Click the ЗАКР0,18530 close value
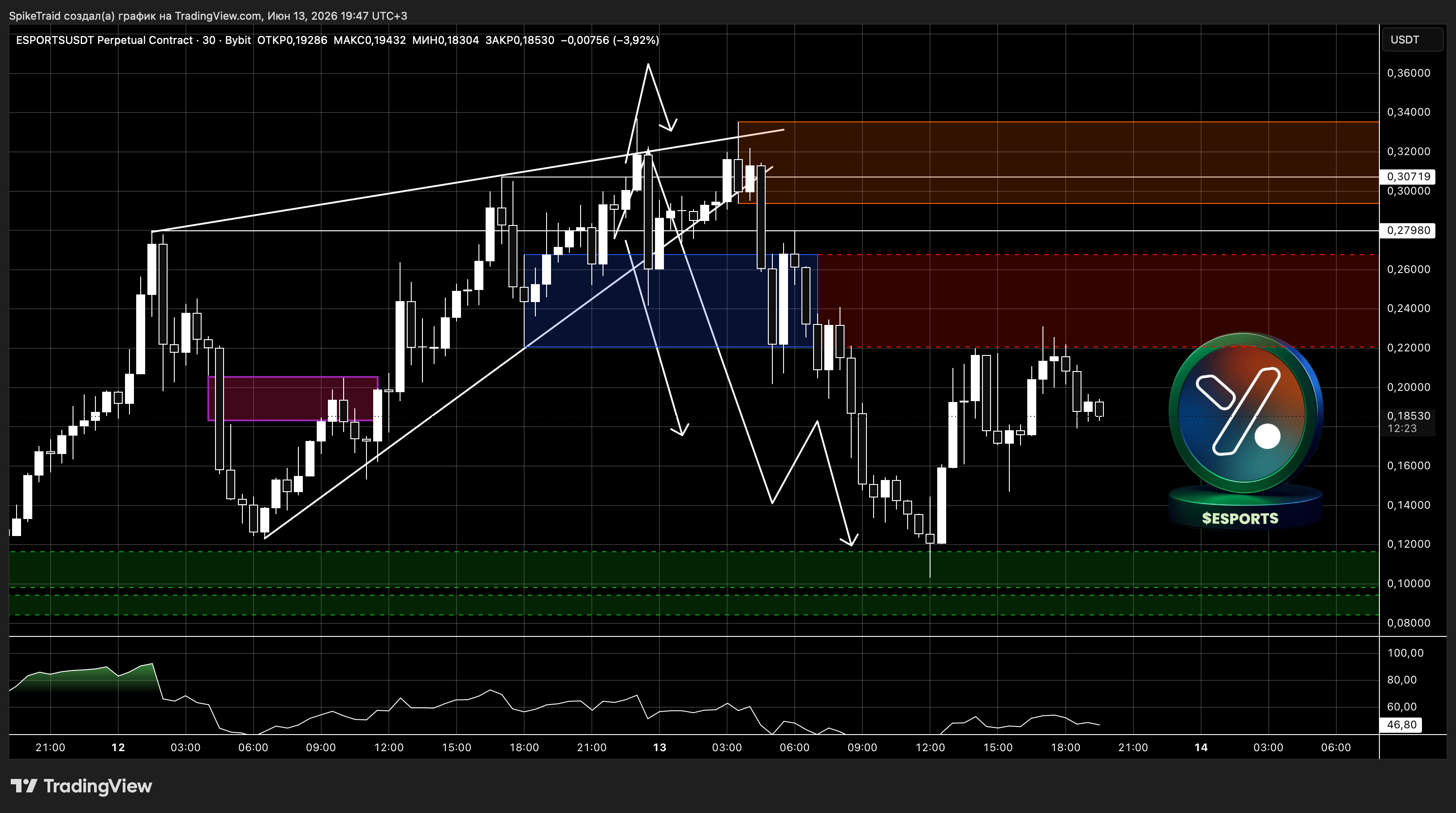 tap(519, 40)
